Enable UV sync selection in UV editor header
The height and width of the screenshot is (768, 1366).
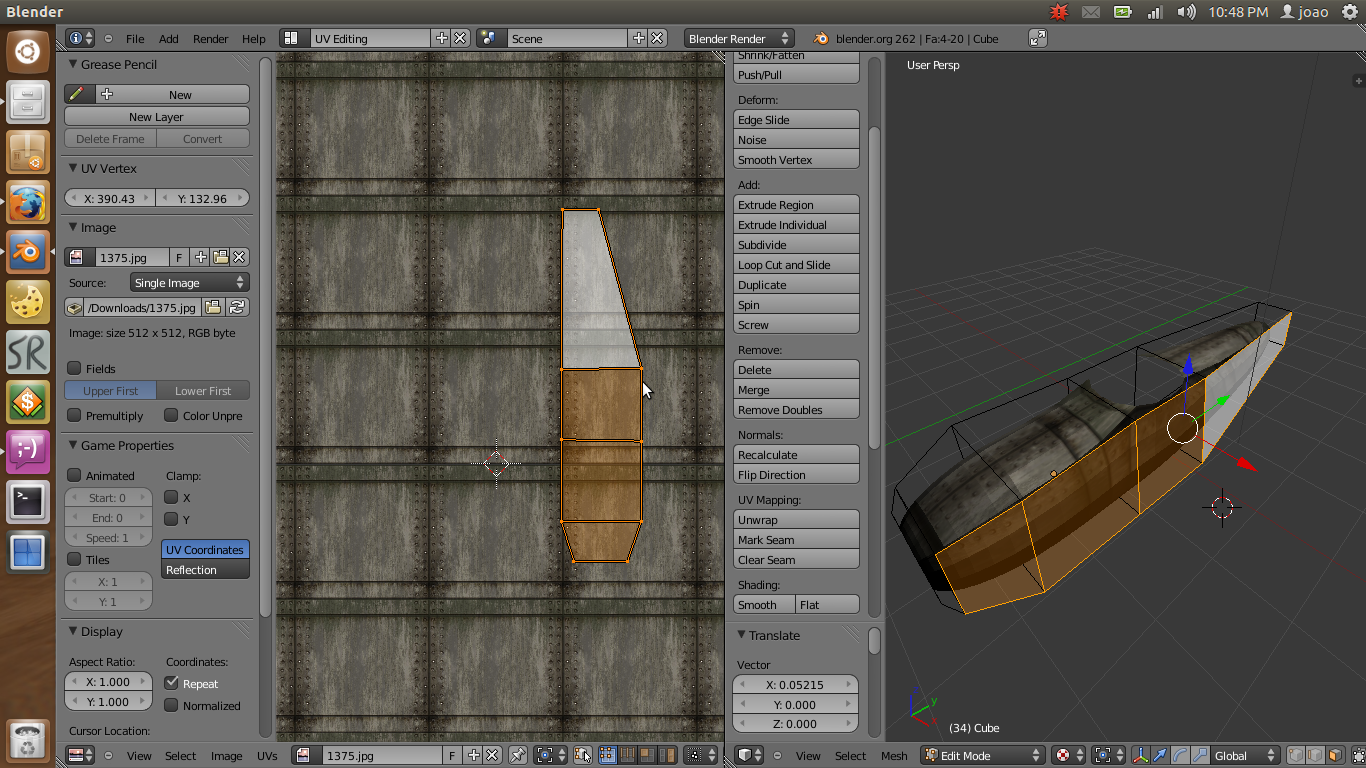point(582,755)
